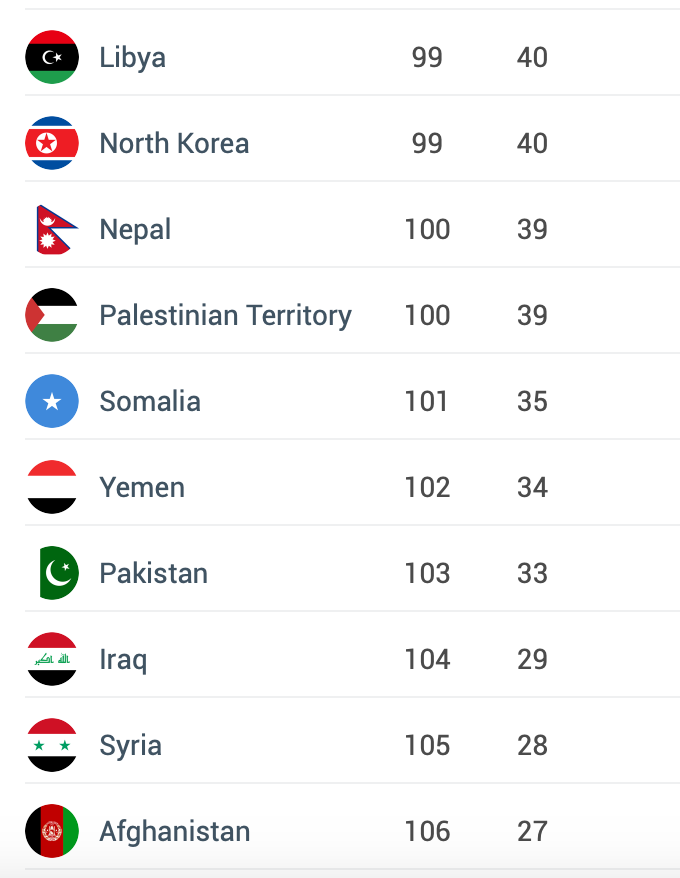Click Pakistan's score value 33

tap(532, 573)
